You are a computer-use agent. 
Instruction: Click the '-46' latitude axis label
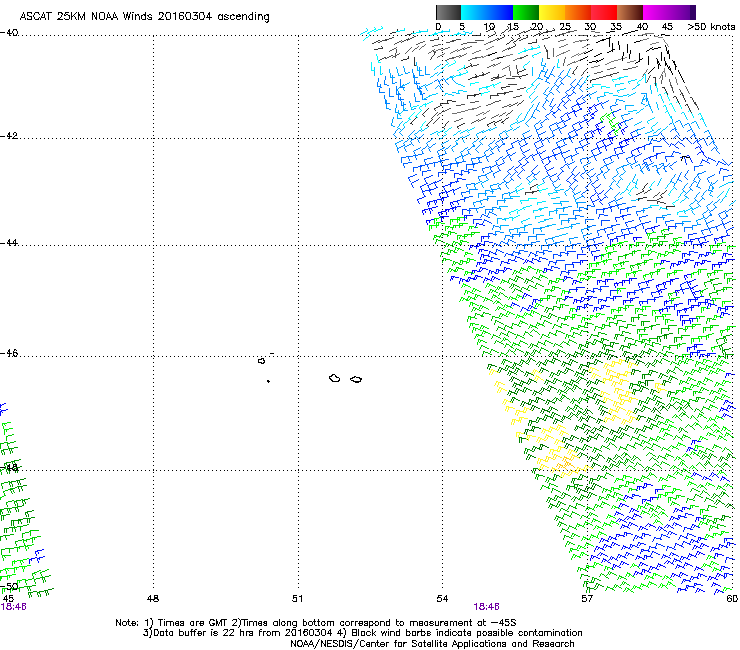point(9,354)
